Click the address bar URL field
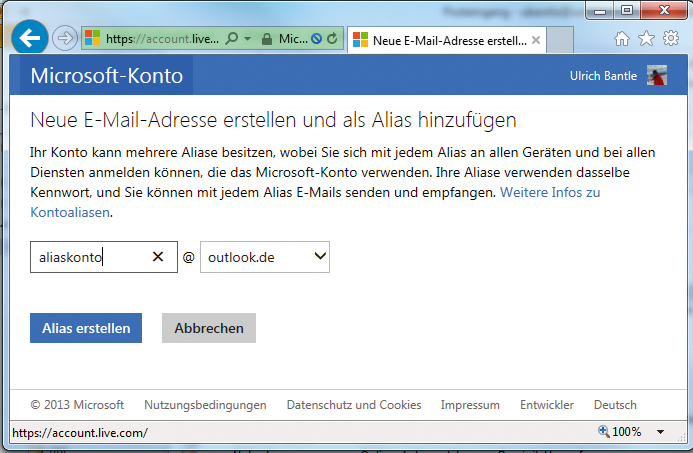The height and width of the screenshot is (453, 693). (x=162, y=39)
